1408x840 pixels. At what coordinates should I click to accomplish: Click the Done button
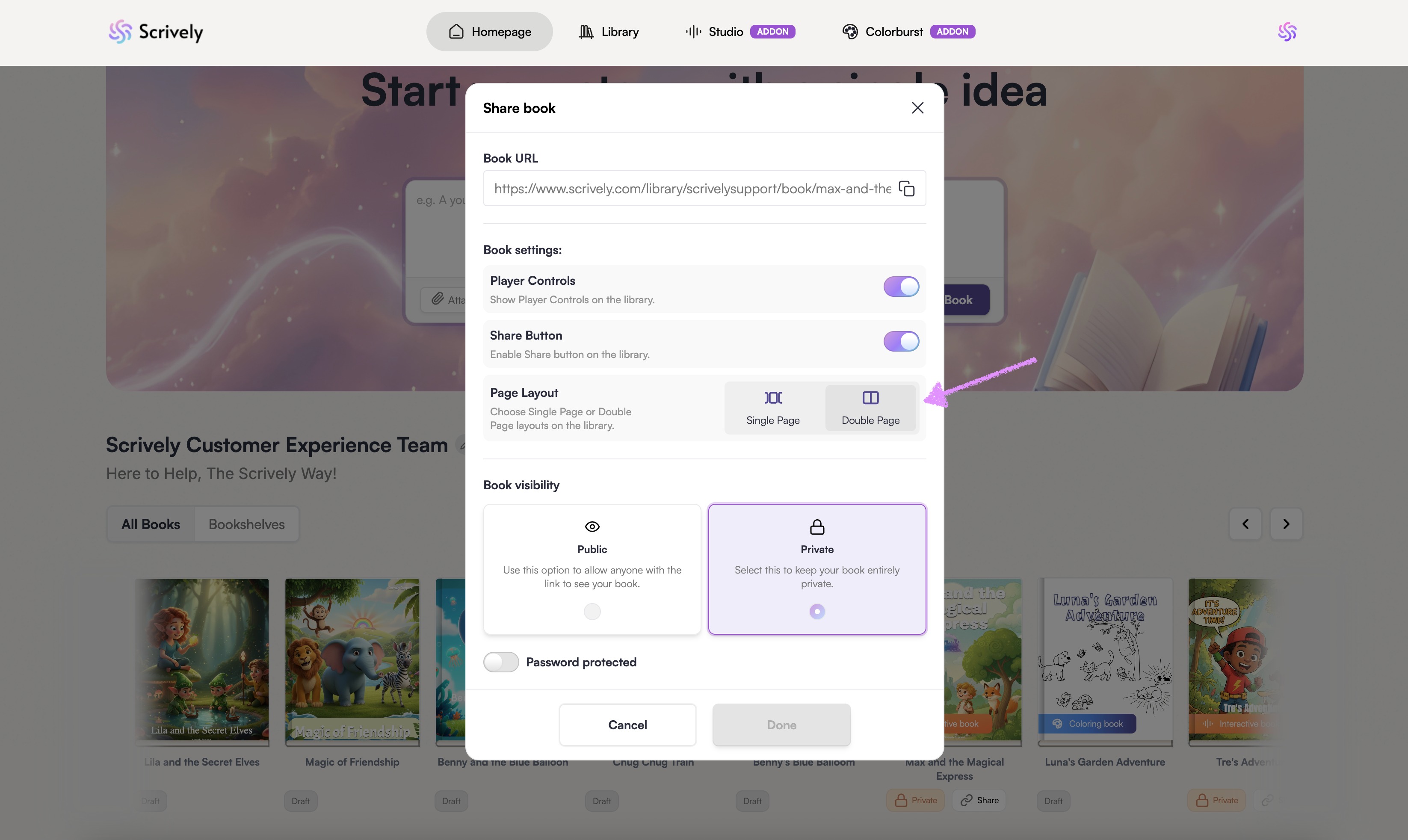tap(781, 725)
